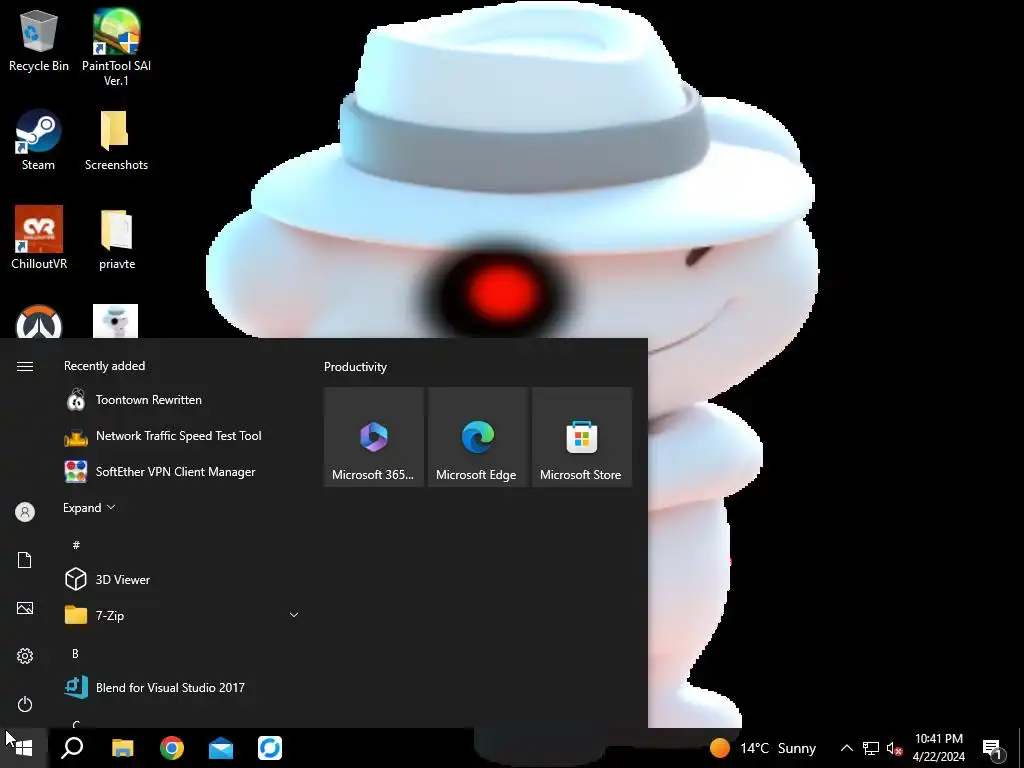This screenshot has height=768, width=1024.
Task: Select the Screenshots folder on desktop
Action: 116,140
